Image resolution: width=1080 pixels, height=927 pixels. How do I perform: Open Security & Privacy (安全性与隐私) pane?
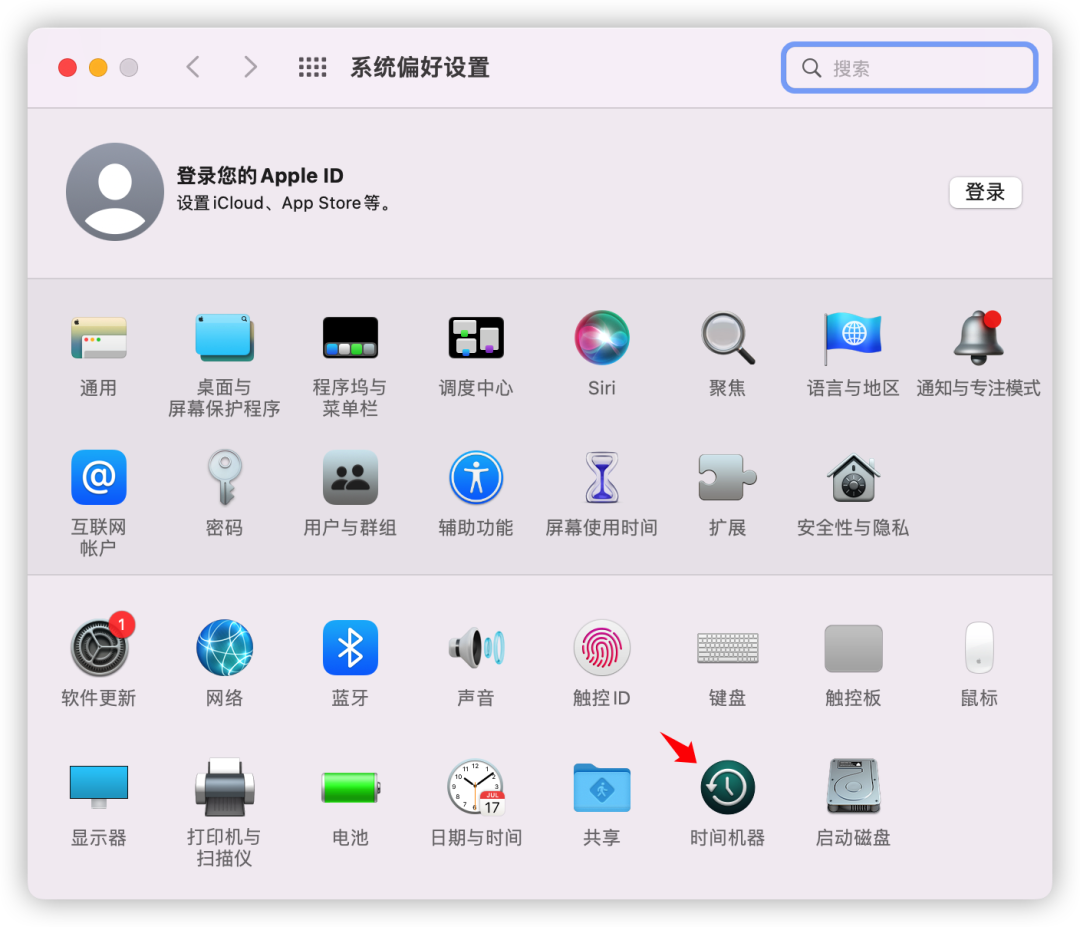click(852, 478)
